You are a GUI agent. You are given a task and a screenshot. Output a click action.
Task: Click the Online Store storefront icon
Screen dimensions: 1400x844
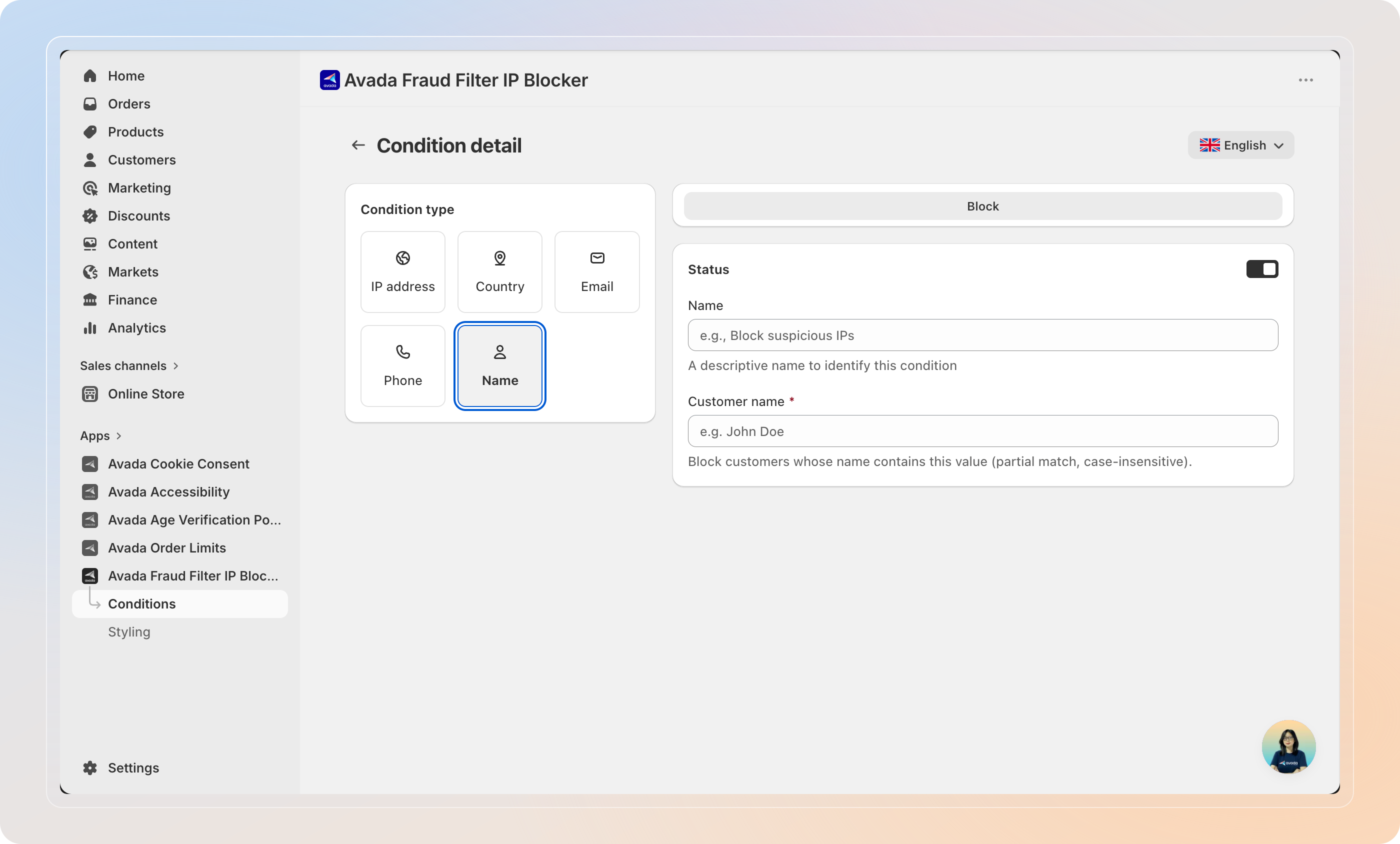[90, 394]
